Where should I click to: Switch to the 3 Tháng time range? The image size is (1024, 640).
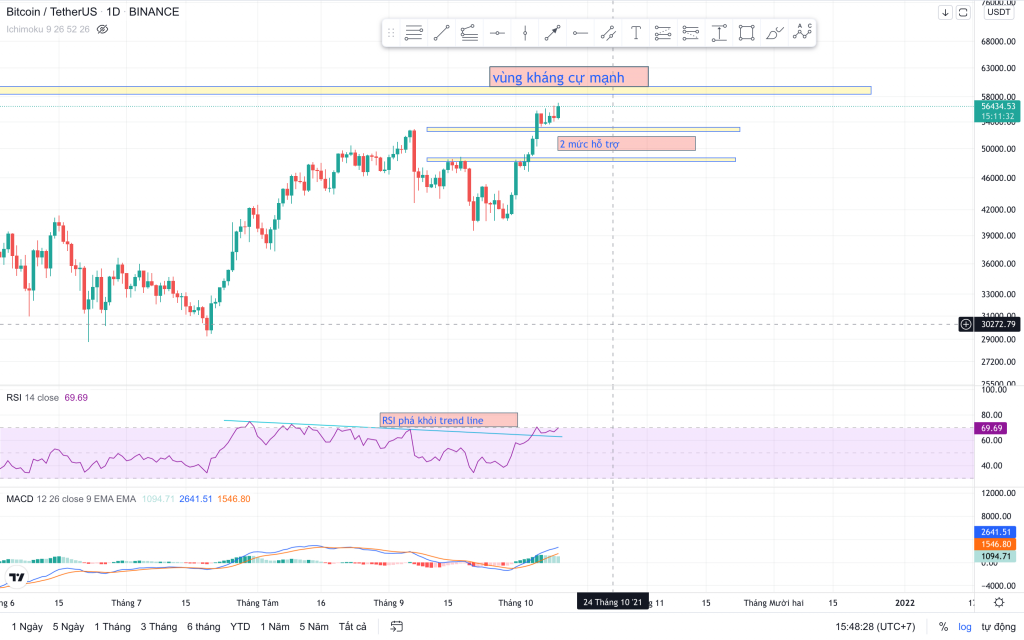pyautogui.click(x=158, y=627)
